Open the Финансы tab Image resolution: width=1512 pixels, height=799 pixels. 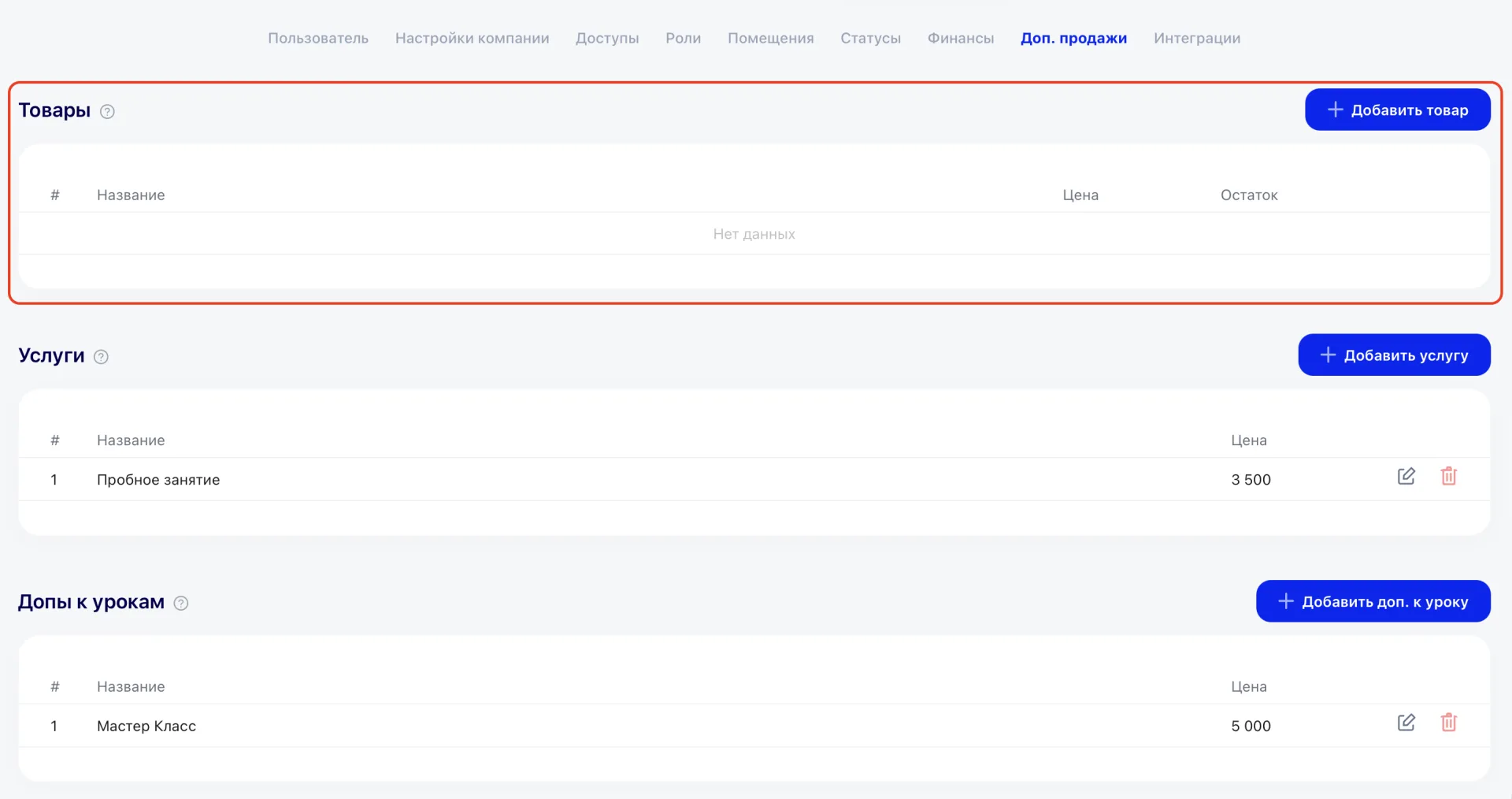(961, 38)
